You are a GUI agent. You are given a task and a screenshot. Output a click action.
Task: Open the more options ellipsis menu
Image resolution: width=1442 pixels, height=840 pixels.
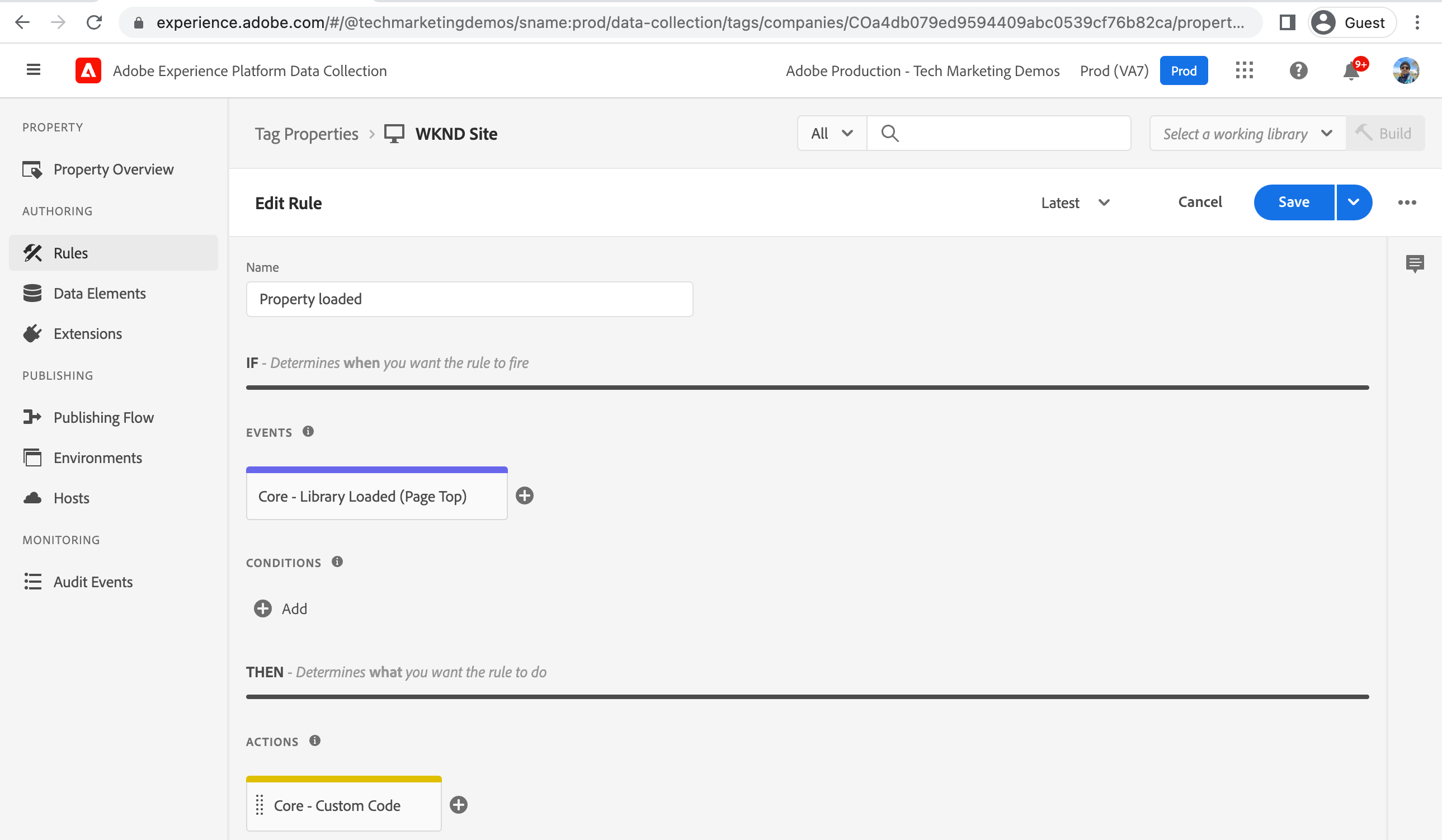[x=1407, y=202]
